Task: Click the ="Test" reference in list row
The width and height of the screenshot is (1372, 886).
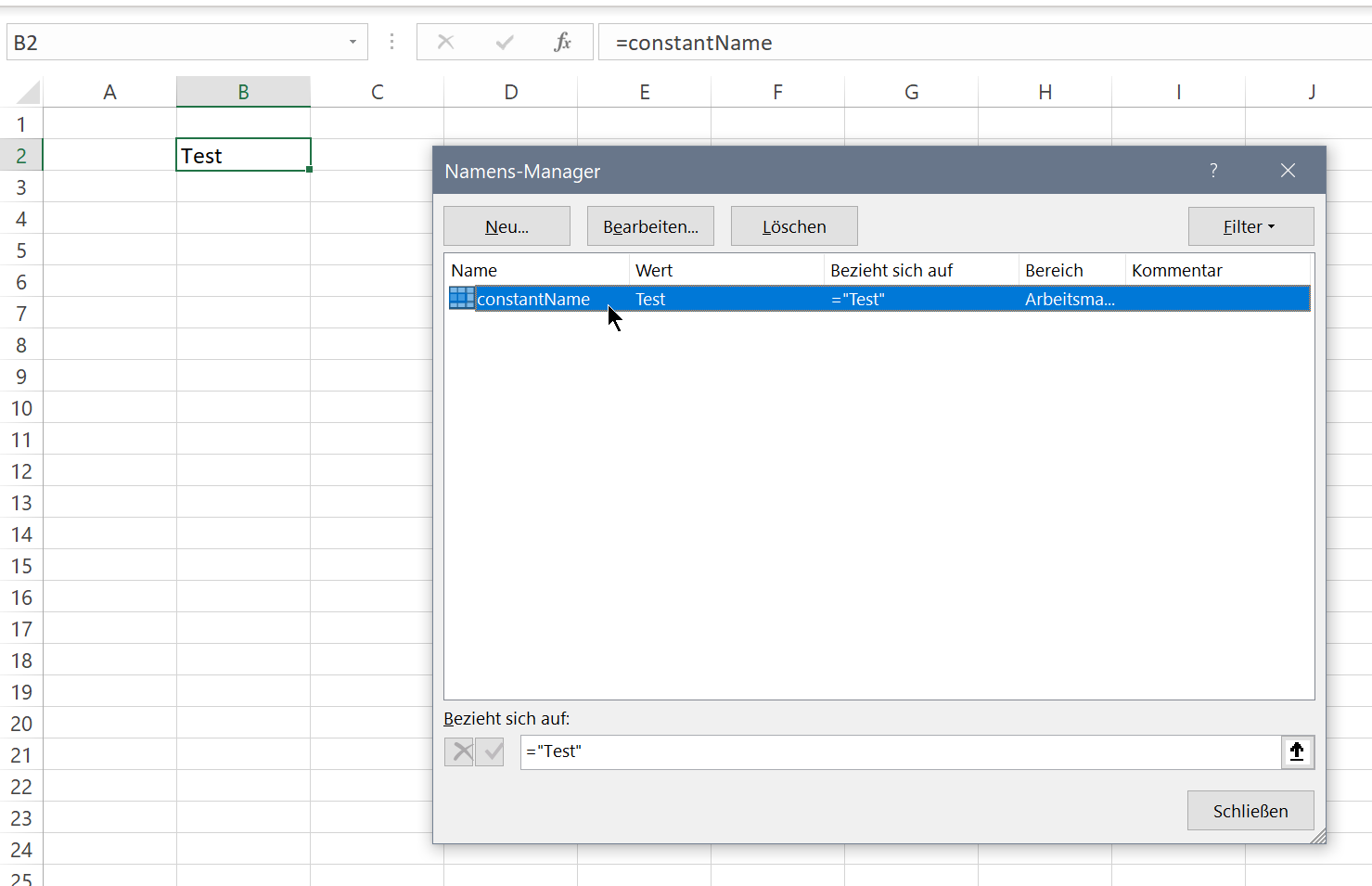Action: tap(858, 299)
